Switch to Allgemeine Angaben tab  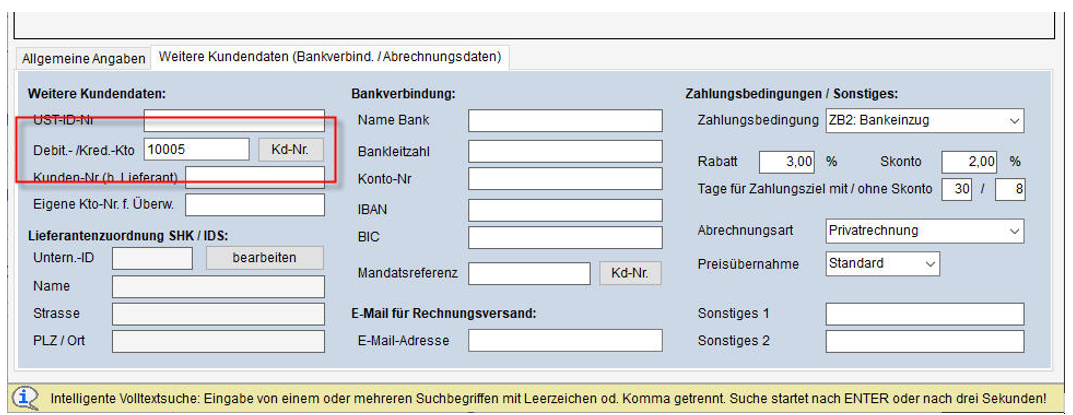(x=83, y=57)
